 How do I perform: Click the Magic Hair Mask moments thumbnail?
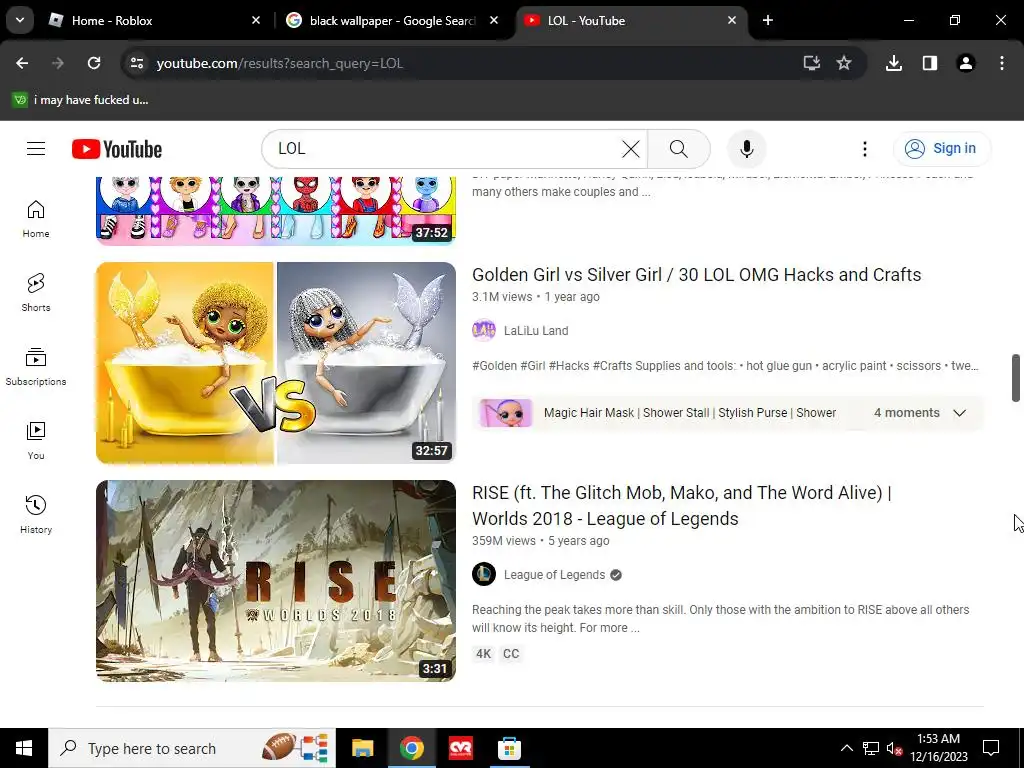pos(505,413)
